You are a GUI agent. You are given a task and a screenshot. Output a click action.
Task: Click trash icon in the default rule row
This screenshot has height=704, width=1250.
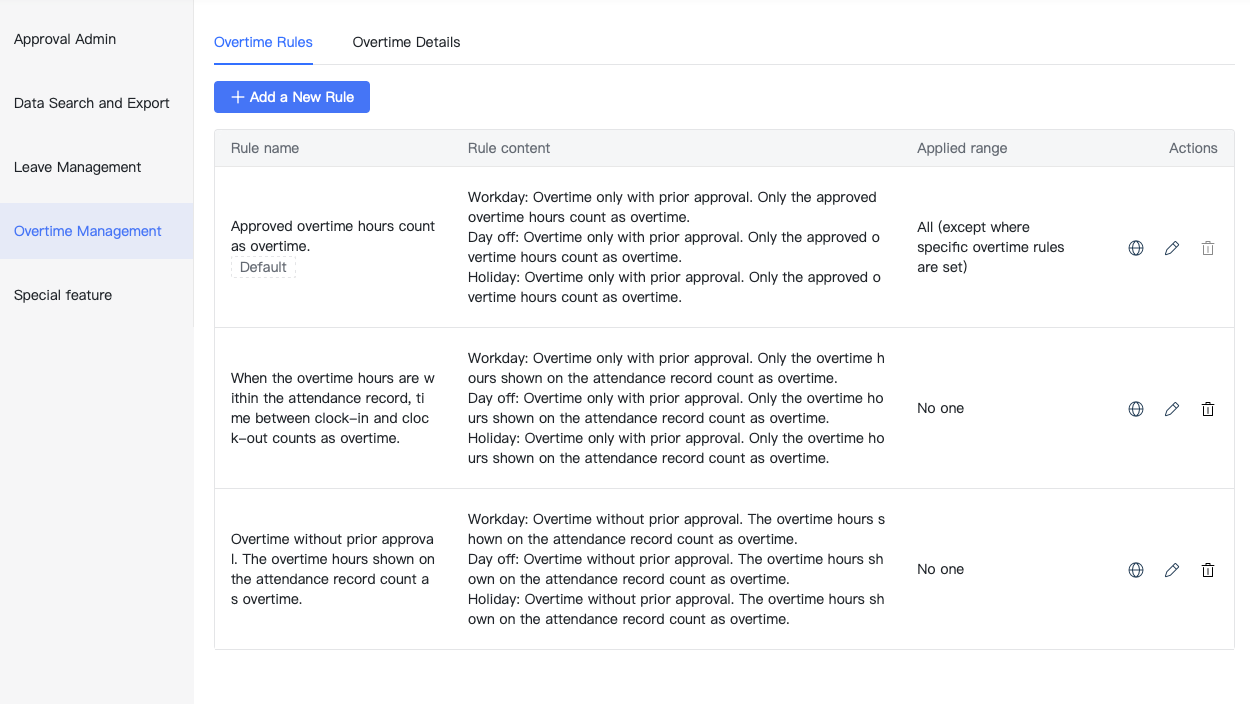click(1208, 248)
